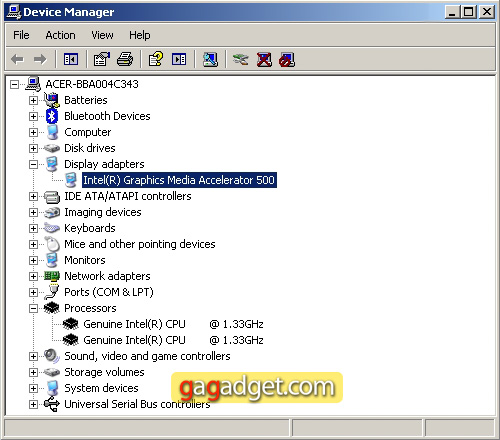Select the Display adapters label
This screenshot has width=500, height=440.
[x=104, y=164]
